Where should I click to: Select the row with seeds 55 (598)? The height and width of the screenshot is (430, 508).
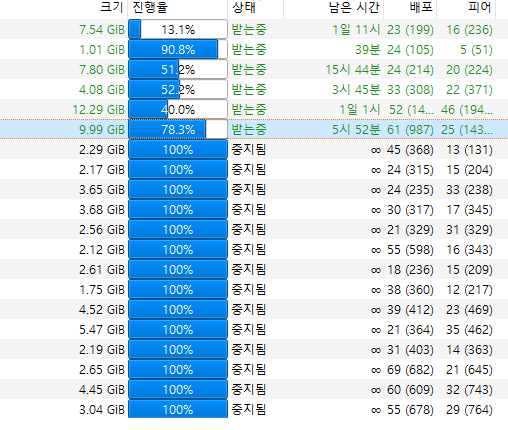(x=254, y=249)
